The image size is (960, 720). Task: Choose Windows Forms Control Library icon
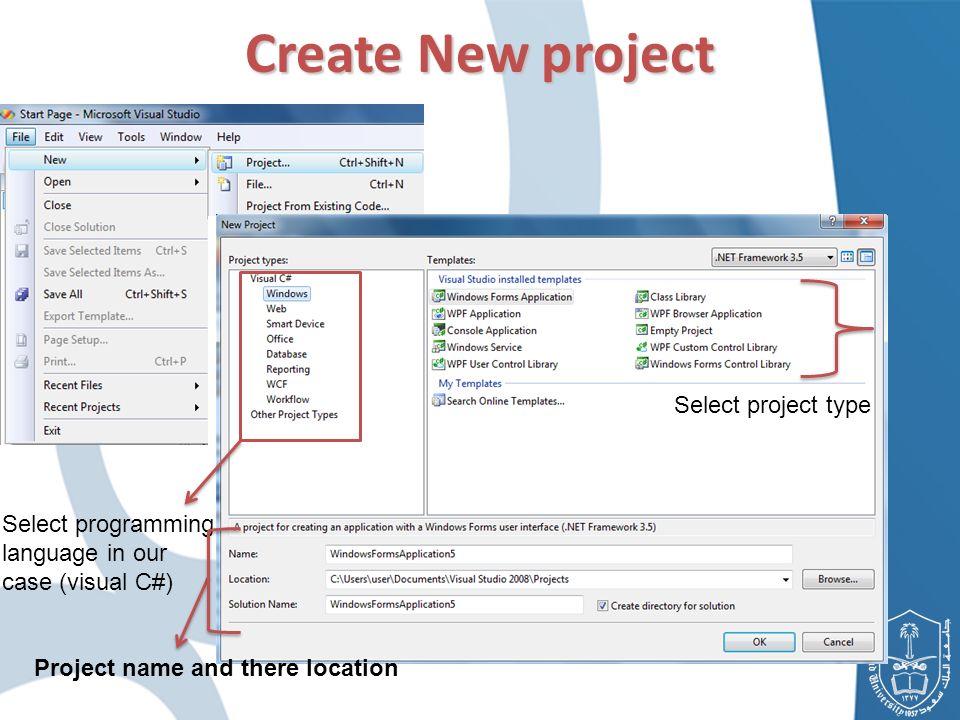point(642,364)
